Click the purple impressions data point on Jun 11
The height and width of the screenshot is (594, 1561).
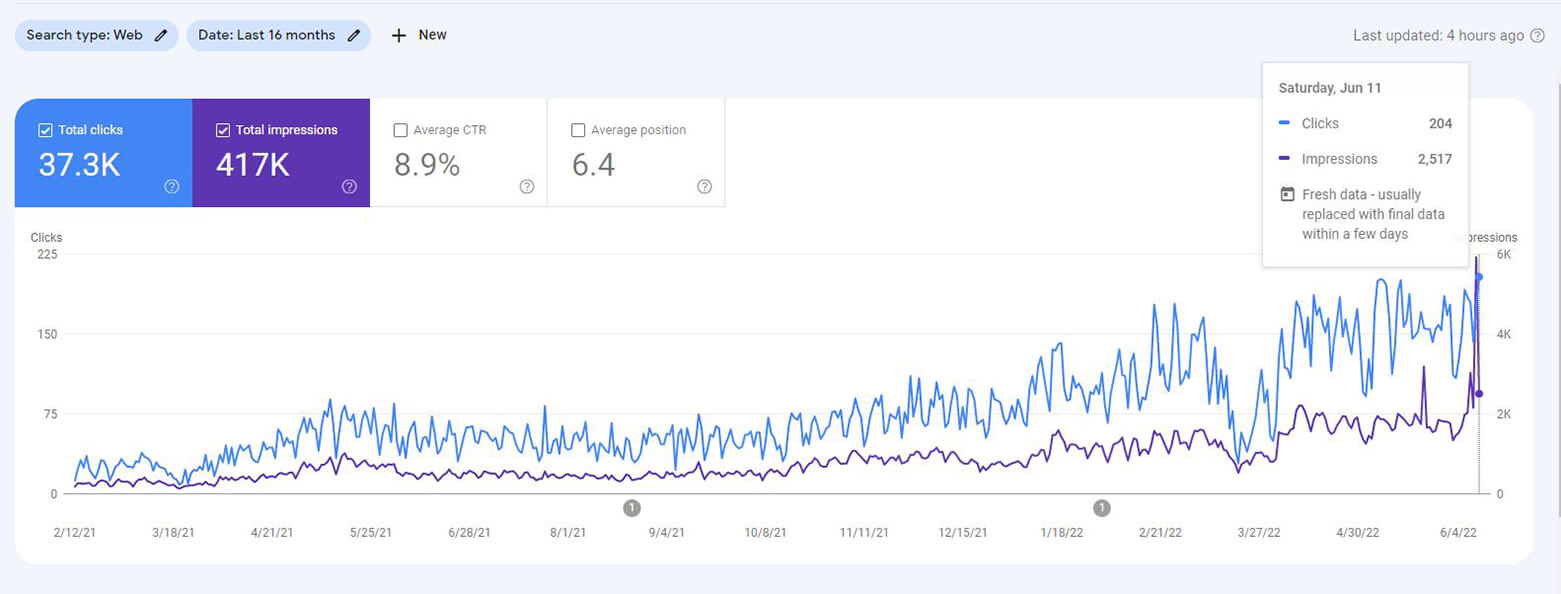[x=1479, y=394]
